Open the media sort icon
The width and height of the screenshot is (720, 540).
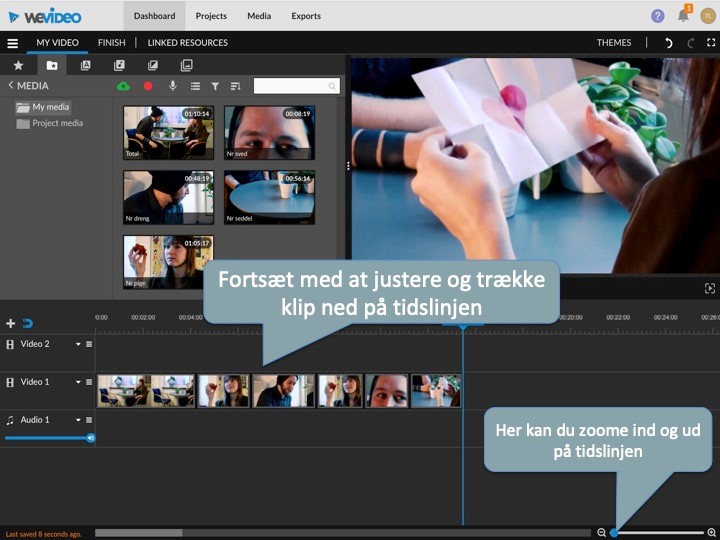click(235, 86)
